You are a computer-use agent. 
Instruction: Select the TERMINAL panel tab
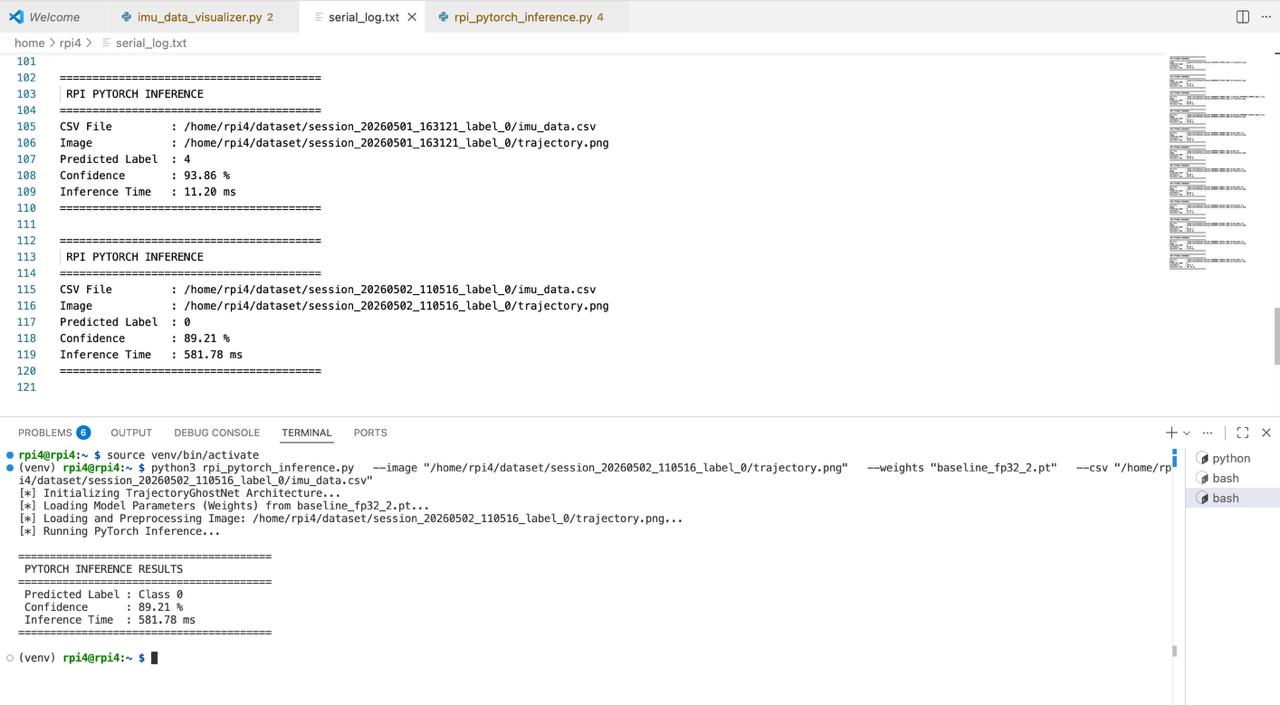click(306, 433)
